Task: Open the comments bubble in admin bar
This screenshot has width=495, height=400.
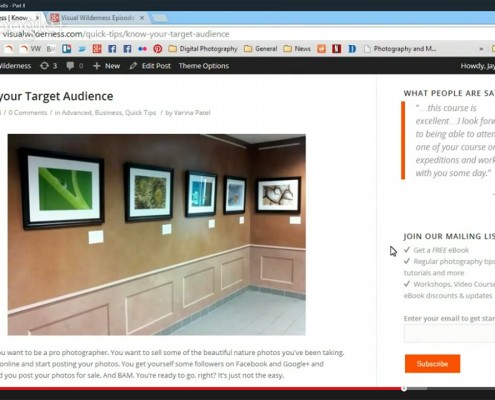Action: click(74, 66)
